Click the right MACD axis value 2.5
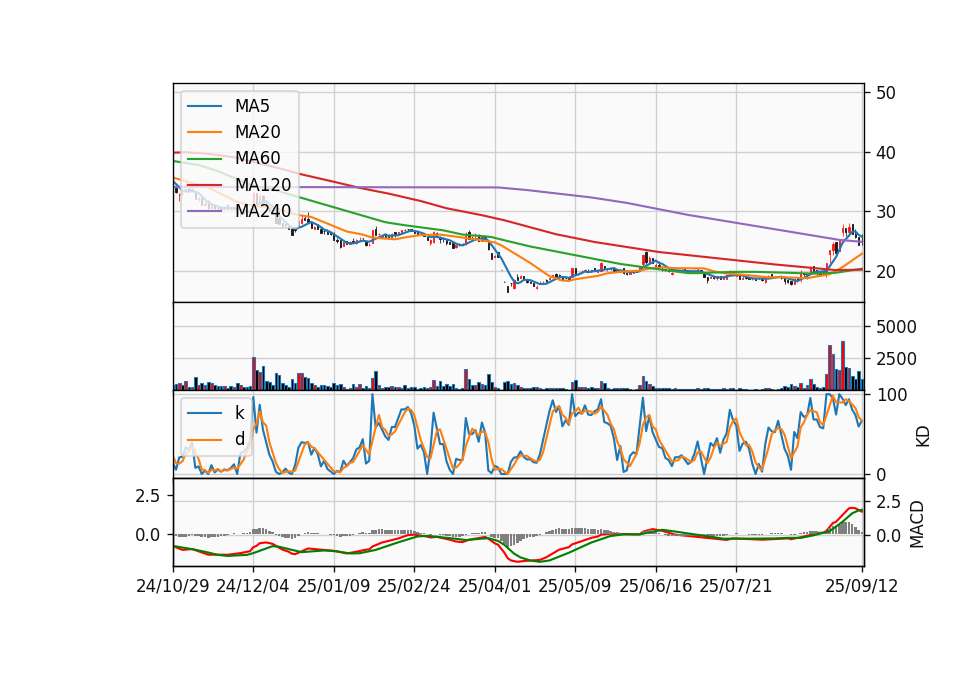The width and height of the screenshot is (960, 690). click(x=889, y=503)
